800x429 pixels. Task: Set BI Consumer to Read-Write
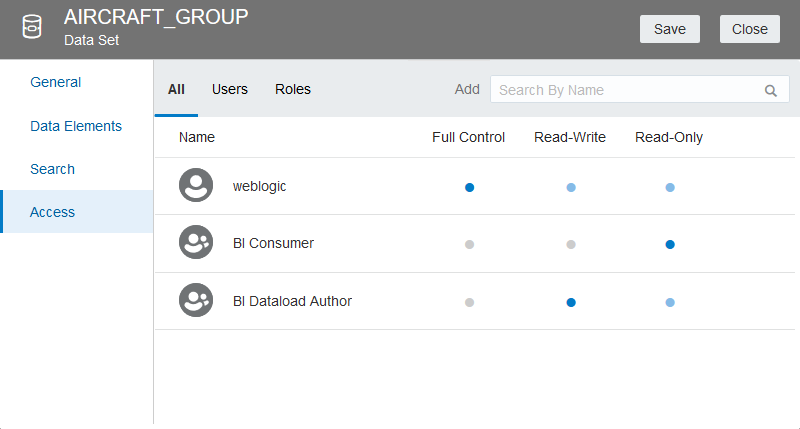click(570, 244)
